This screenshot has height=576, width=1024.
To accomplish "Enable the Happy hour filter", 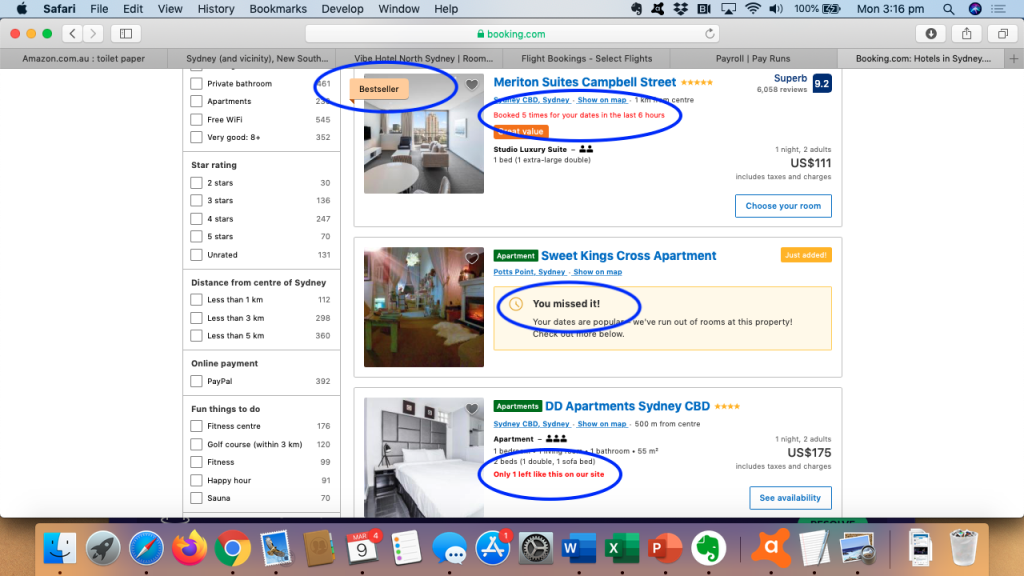I will [196, 480].
